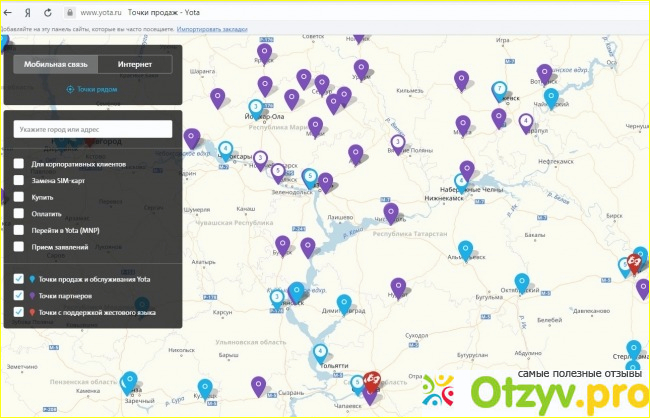650x418 pixels.
Task: Open cluster marker 4 near Сарапул
Action: tap(526, 121)
